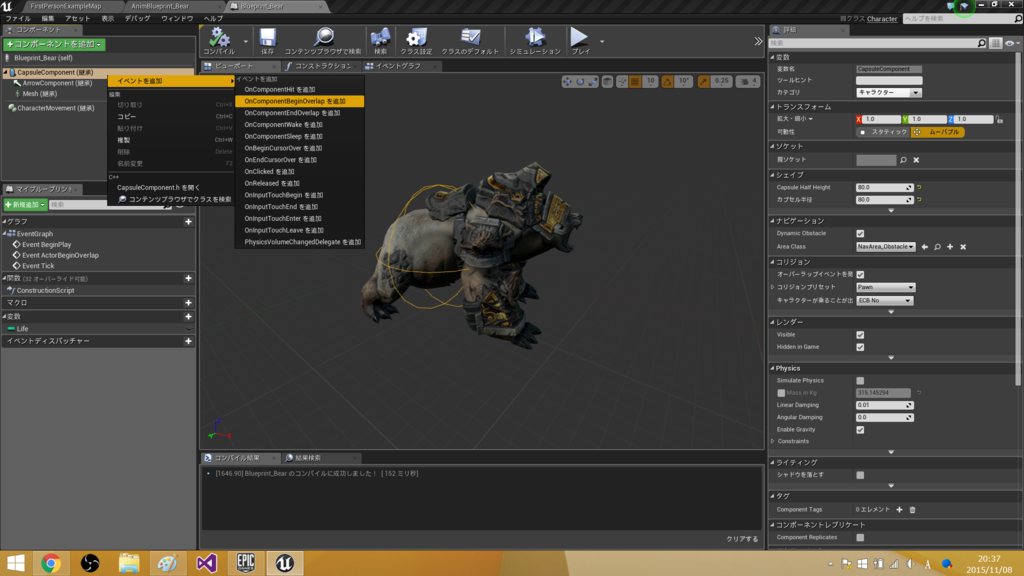Open the ECB No dropdown
The width and height of the screenshot is (1024, 576).
click(884, 300)
